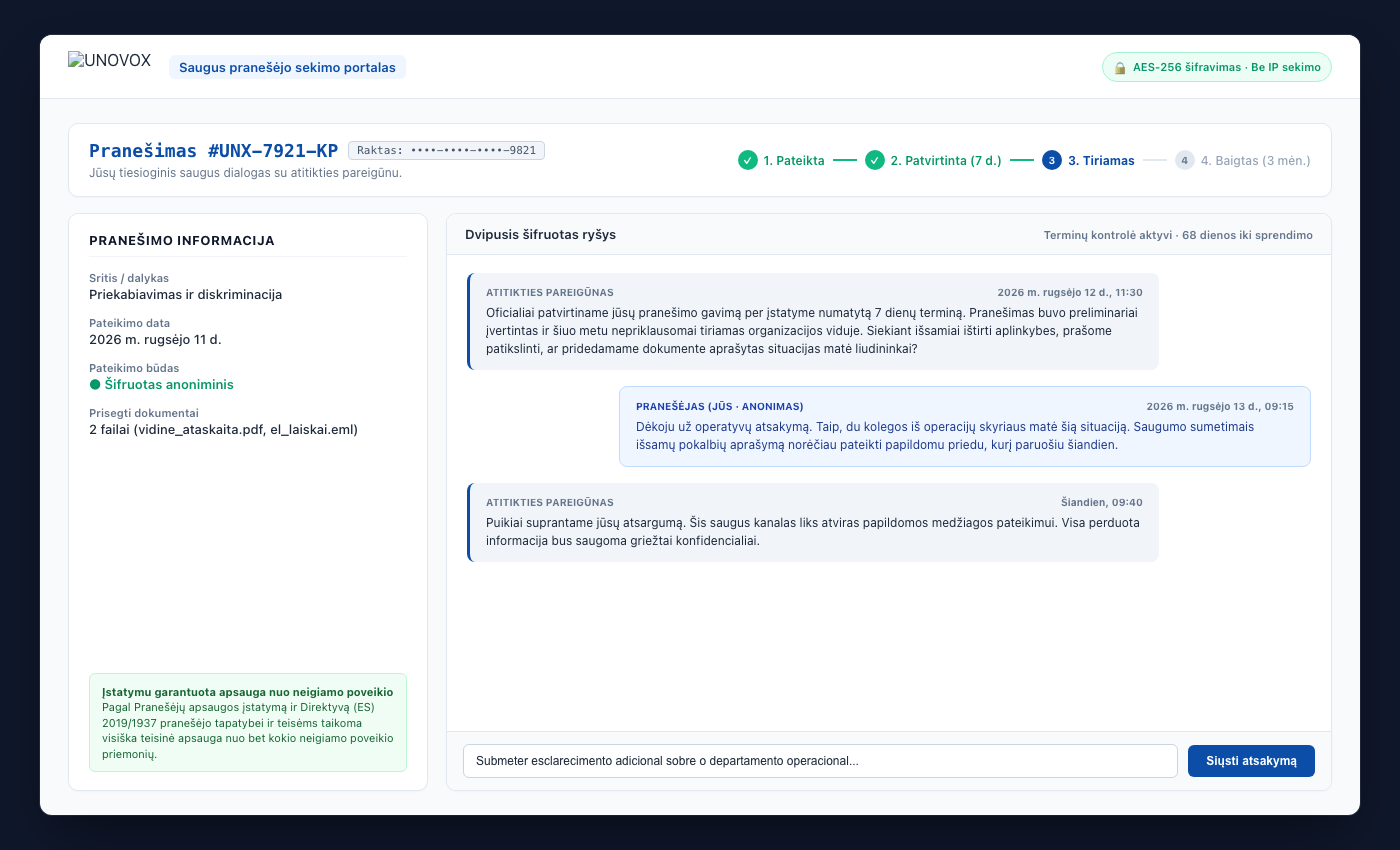
Task: Click the blue circle numbered 3
Action: coord(1052,160)
